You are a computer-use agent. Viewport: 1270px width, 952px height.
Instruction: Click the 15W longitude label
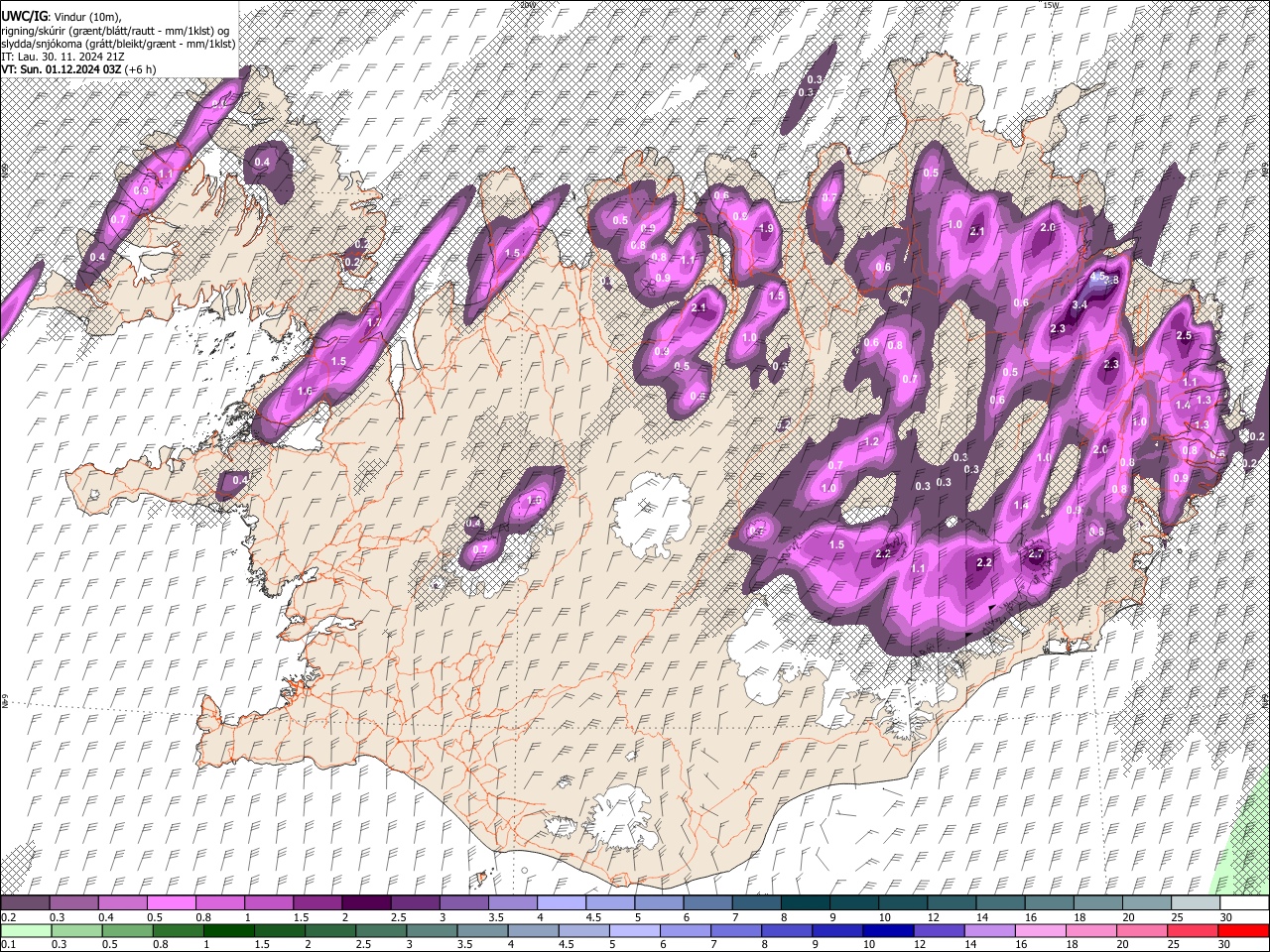coord(1051,5)
